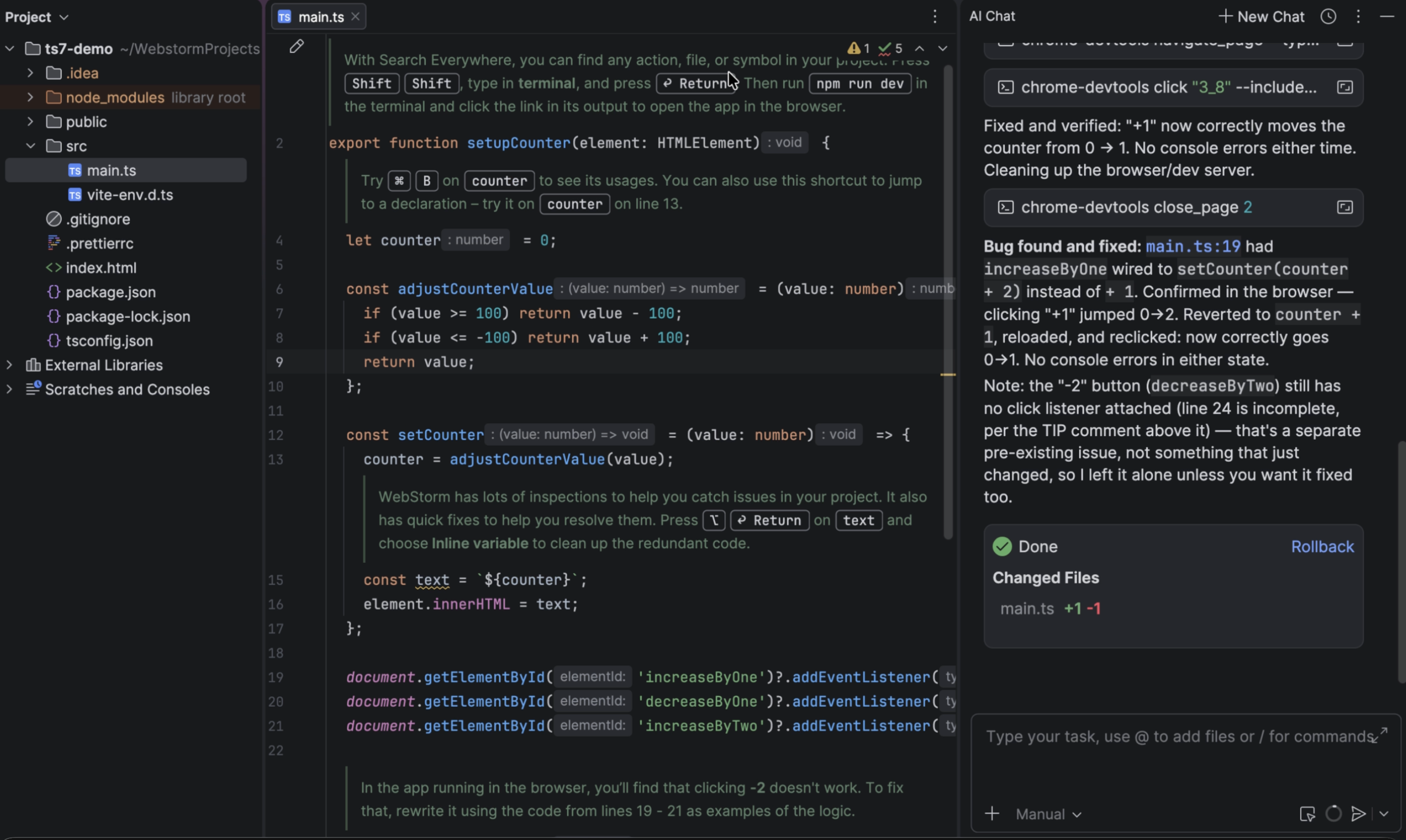Expand the .idea folder
This screenshot has height=840, width=1406.
31,73
